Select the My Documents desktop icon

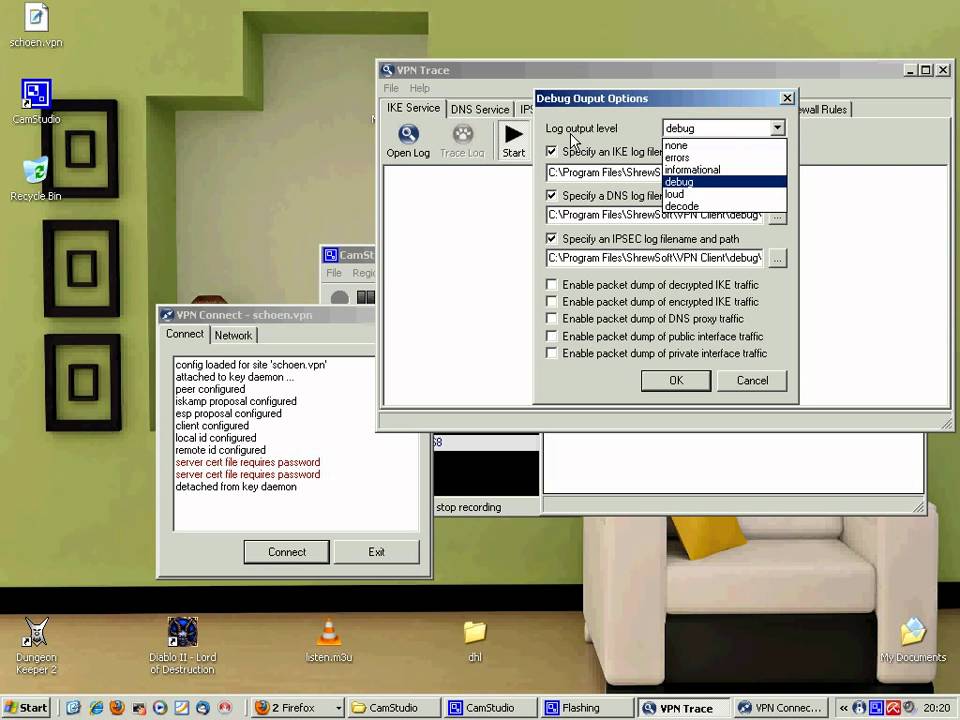(x=912, y=632)
